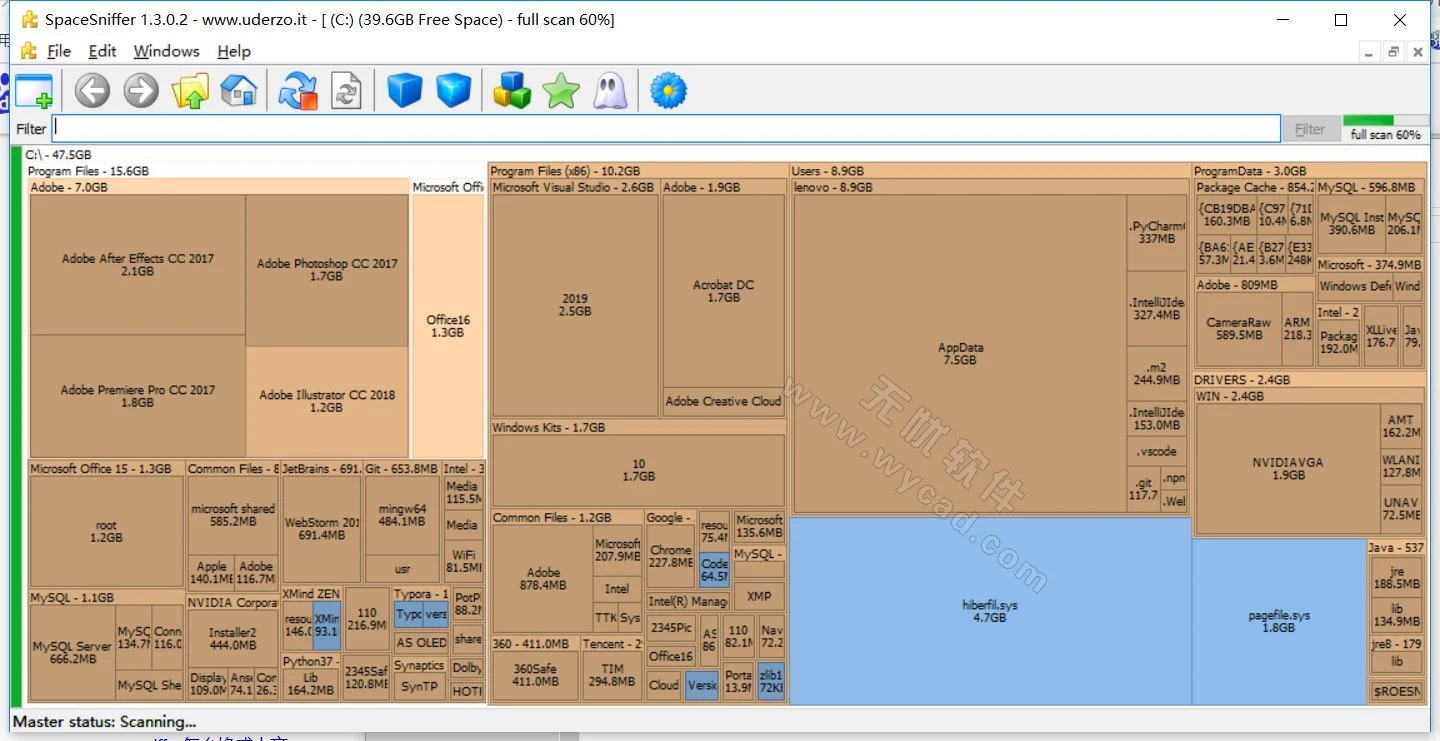This screenshot has width=1440, height=741.
Task: Open the File menu
Action: [58, 51]
